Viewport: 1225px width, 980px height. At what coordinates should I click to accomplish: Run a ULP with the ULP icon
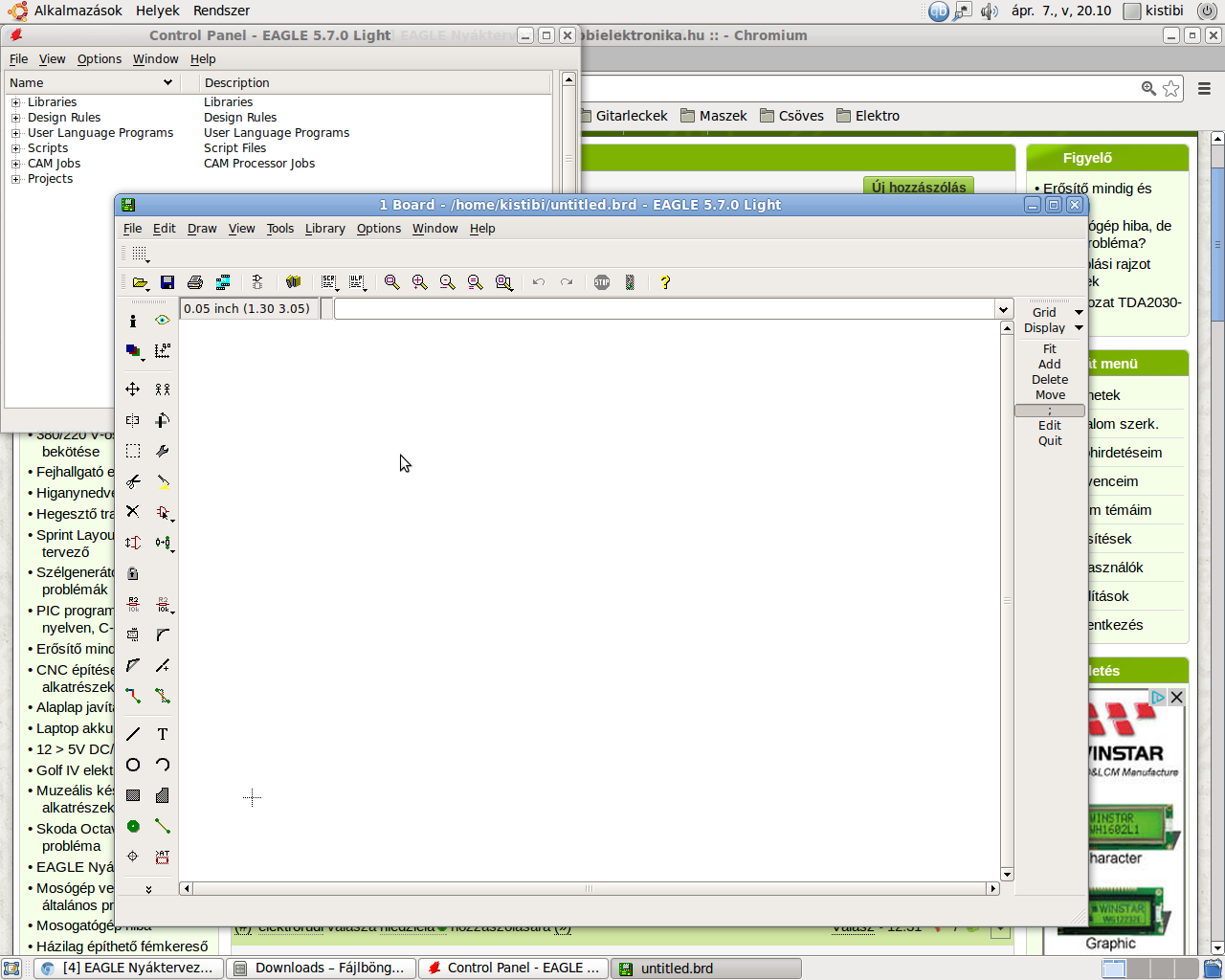[358, 282]
